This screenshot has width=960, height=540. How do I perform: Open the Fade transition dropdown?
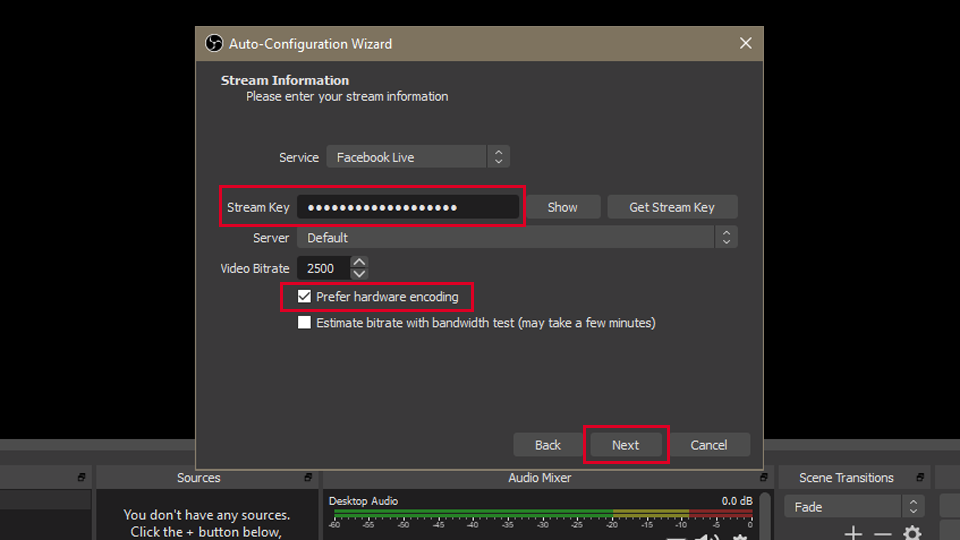[x=853, y=506]
